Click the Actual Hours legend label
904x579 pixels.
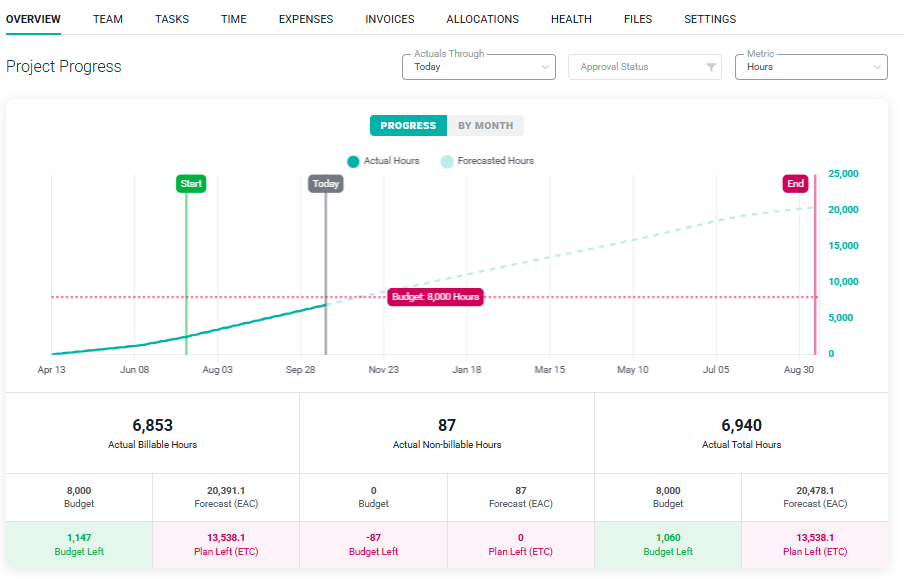pos(391,161)
